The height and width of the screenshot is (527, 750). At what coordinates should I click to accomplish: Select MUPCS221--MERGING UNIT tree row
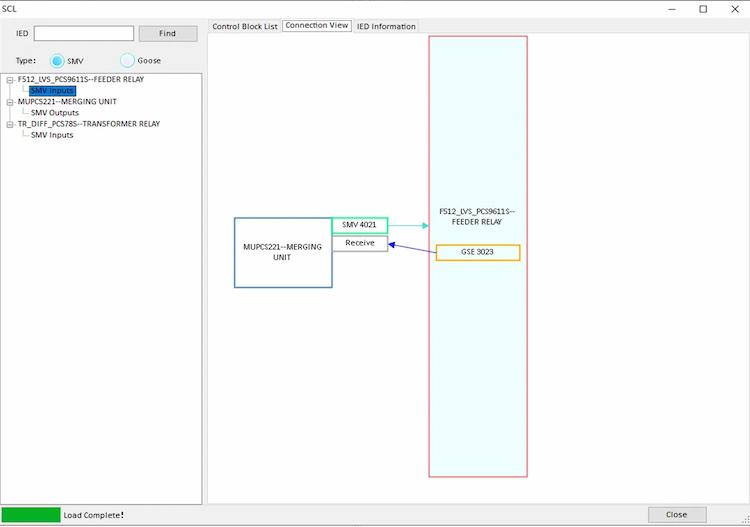pyautogui.click(x=67, y=101)
